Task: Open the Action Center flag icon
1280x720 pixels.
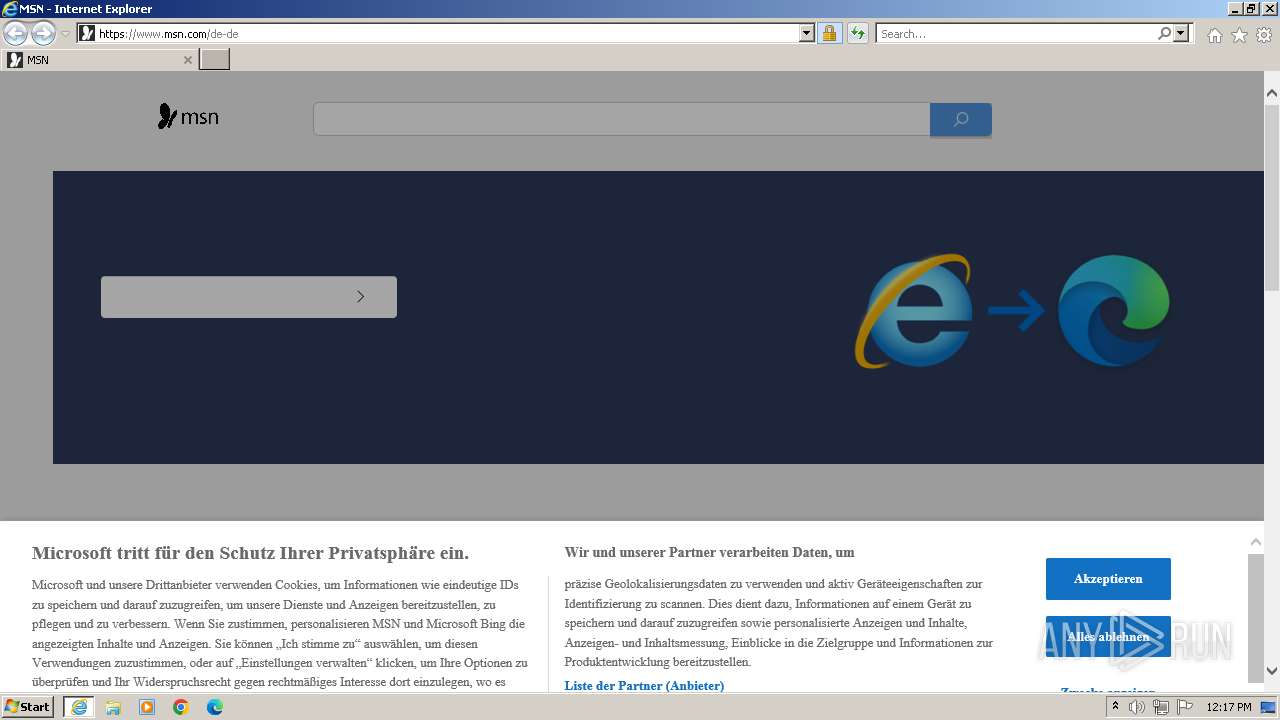Action: pos(1185,707)
